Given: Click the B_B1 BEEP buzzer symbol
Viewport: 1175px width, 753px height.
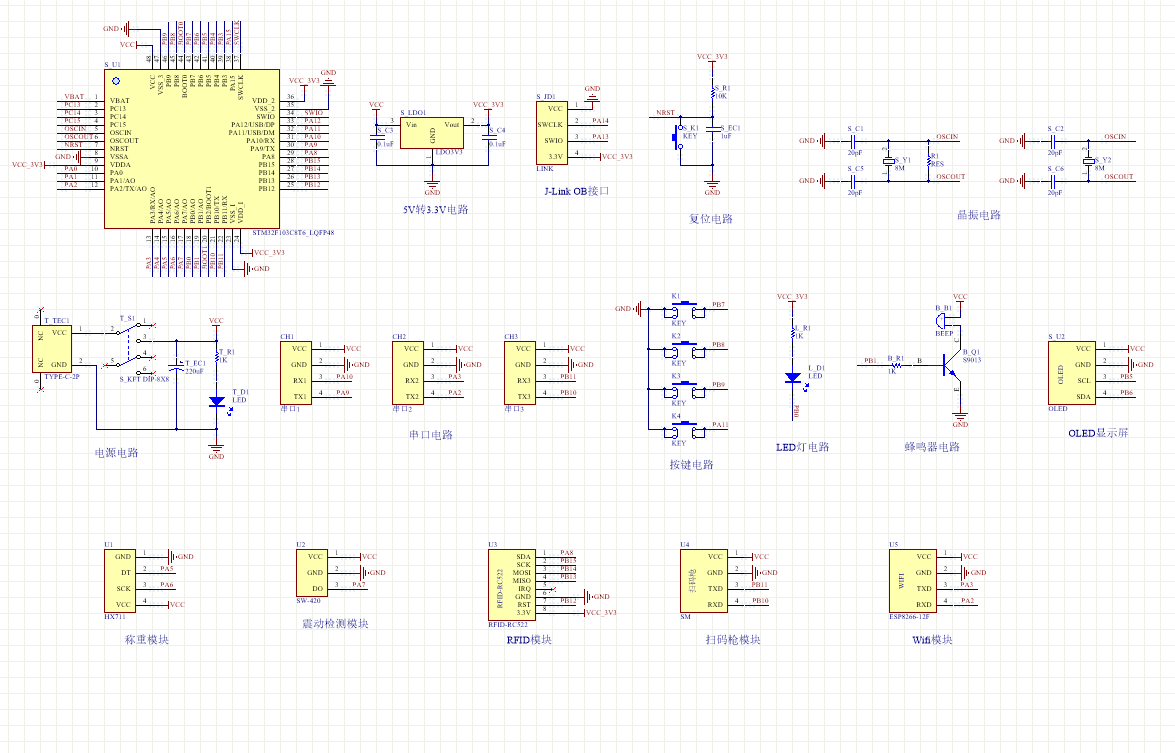Looking at the screenshot, I should (942, 320).
